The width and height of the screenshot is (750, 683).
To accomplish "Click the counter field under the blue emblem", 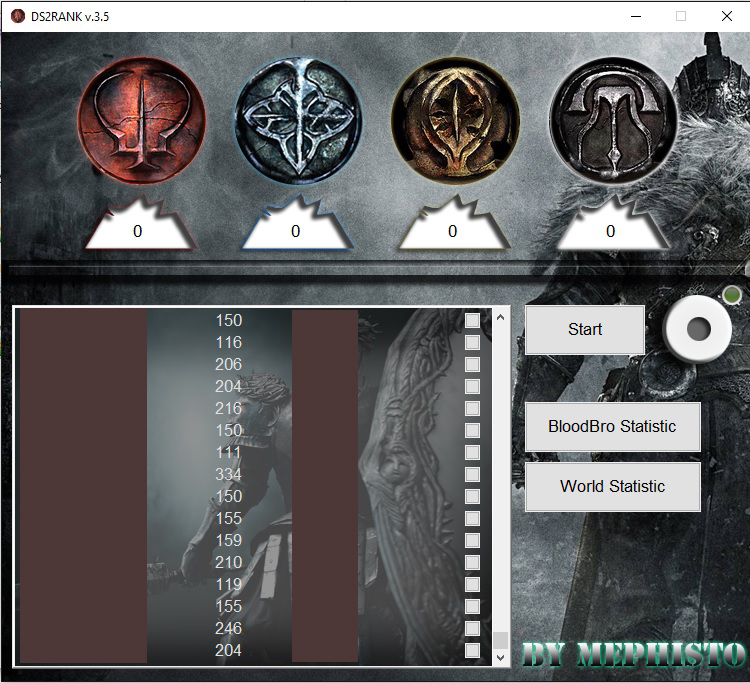I will tap(296, 231).
